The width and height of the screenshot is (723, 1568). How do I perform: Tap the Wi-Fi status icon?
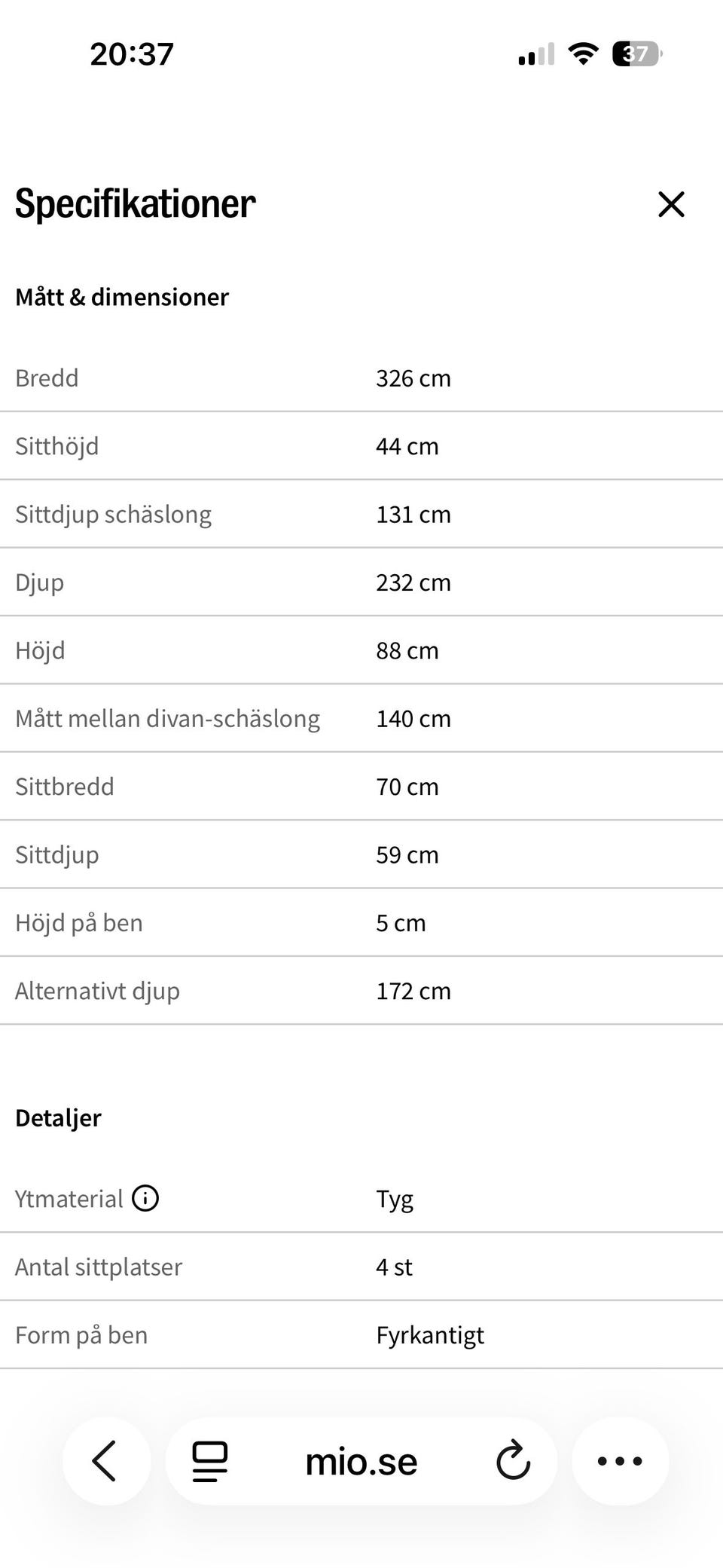click(583, 54)
